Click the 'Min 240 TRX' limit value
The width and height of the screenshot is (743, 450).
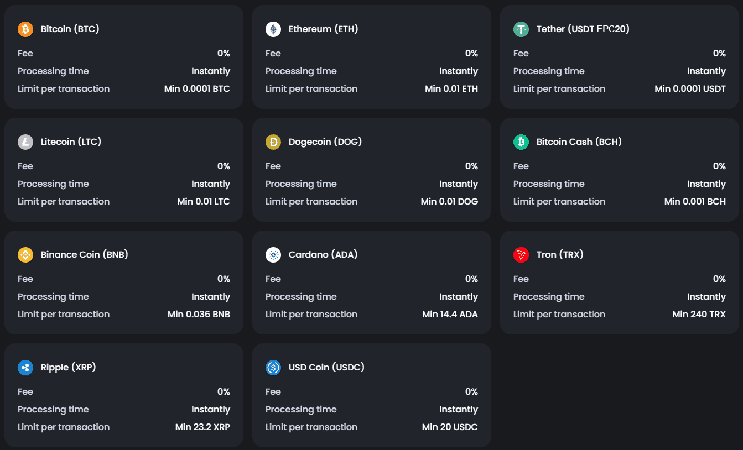click(x=699, y=314)
